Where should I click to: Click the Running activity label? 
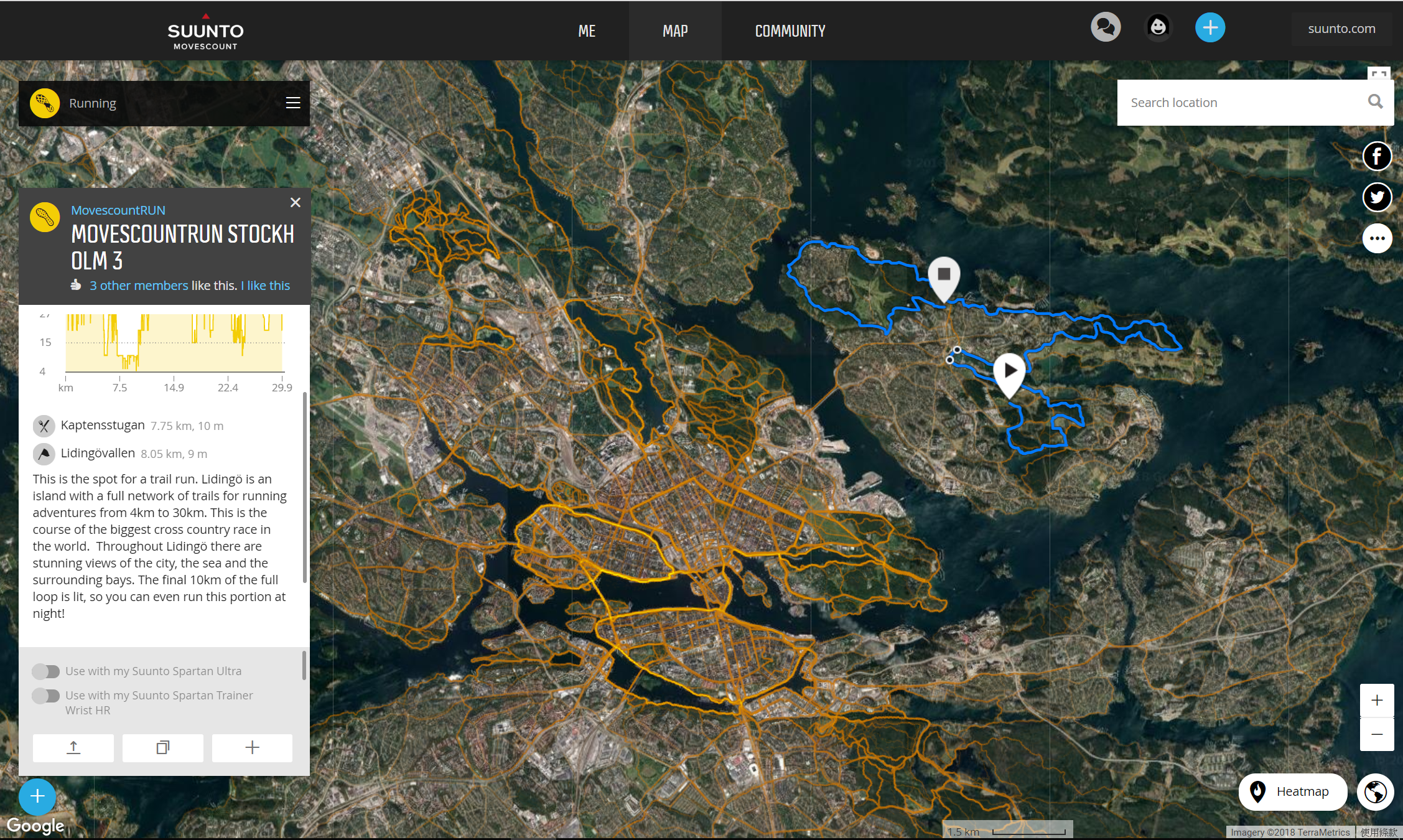[93, 103]
